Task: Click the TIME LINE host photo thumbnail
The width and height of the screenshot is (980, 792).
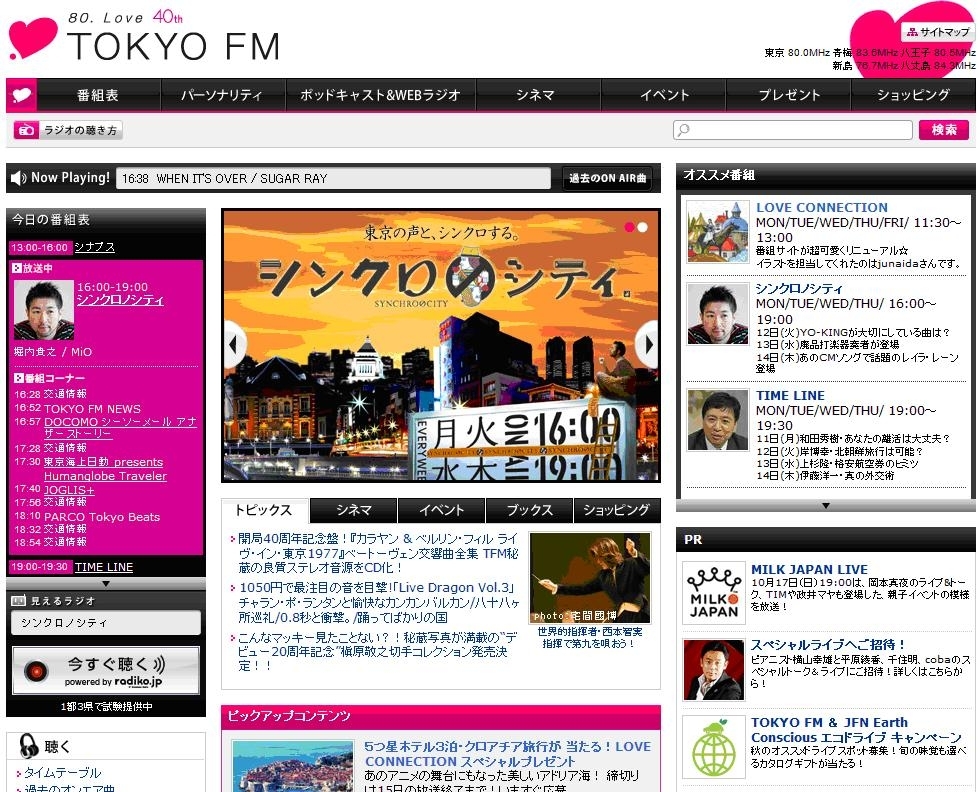Action: click(x=718, y=420)
